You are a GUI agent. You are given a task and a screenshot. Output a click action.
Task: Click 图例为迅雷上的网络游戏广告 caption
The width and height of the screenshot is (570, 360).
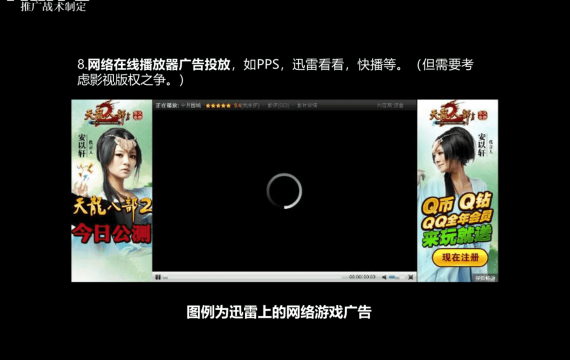click(279, 312)
